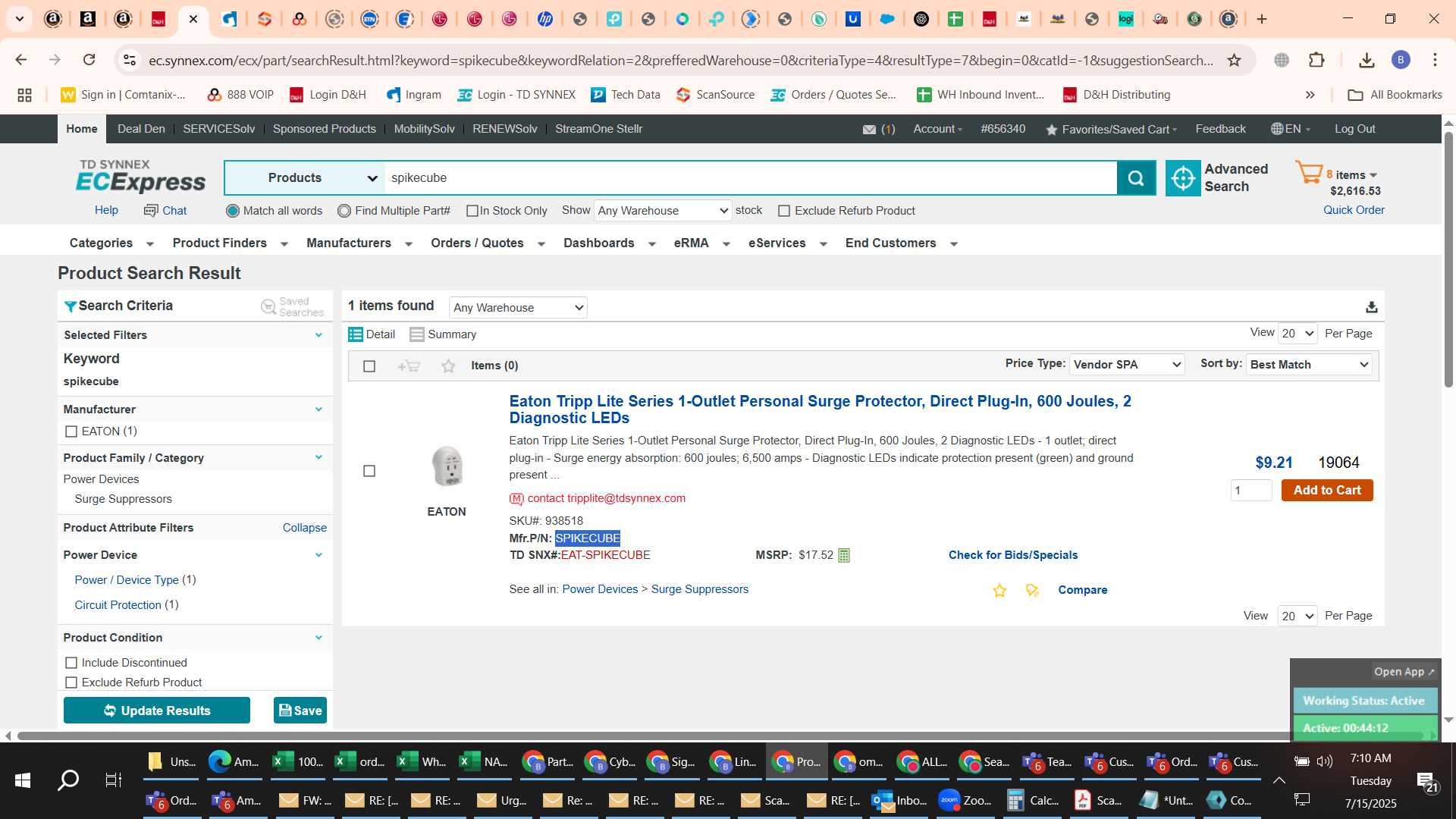Open the shopping cart icon
Screen dimensions: 1456x819
click(1309, 173)
